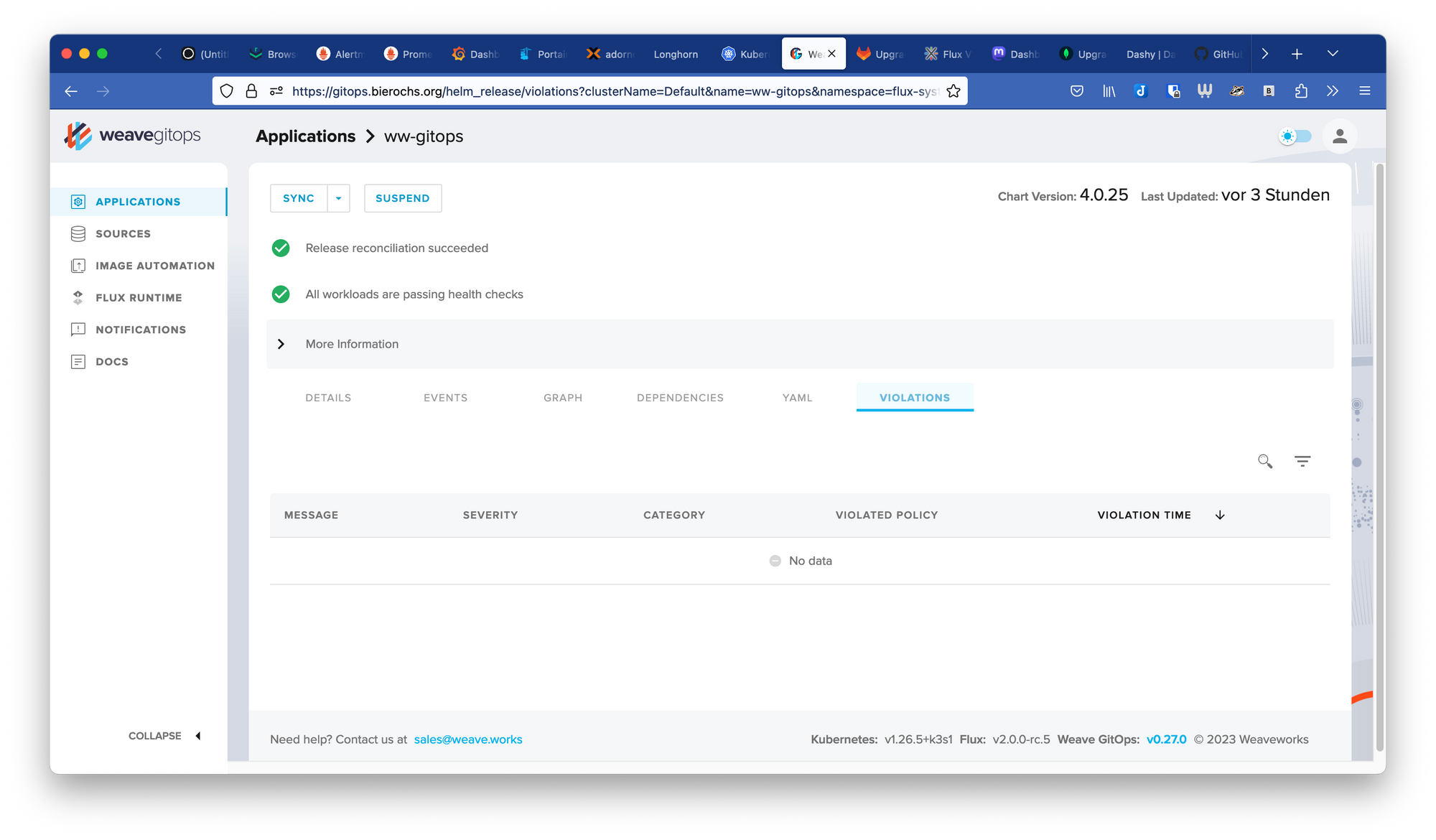Click the Message column header

pyautogui.click(x=311, y=515)
